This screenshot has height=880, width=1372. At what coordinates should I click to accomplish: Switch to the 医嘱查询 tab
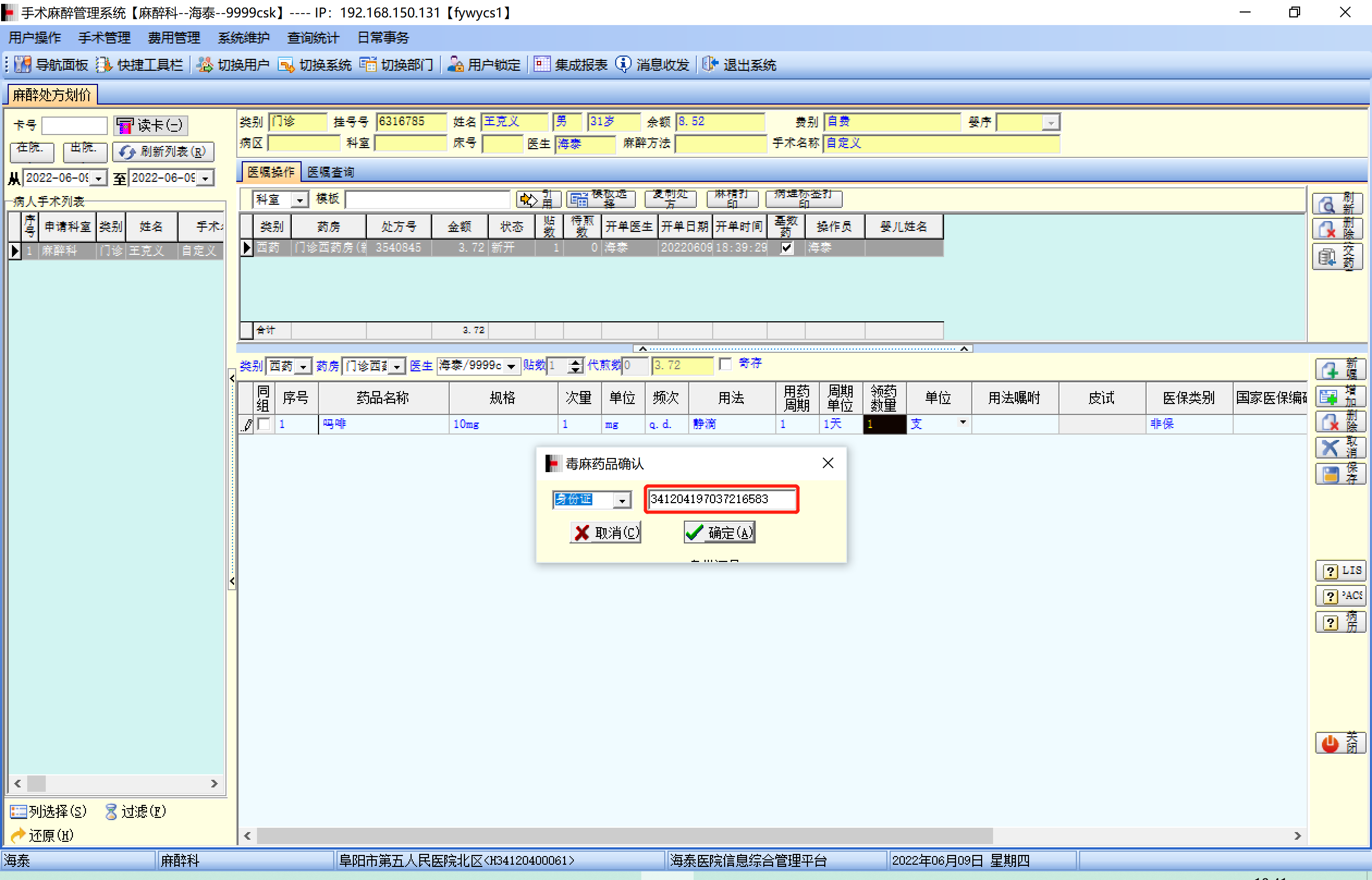coord(330,172)
